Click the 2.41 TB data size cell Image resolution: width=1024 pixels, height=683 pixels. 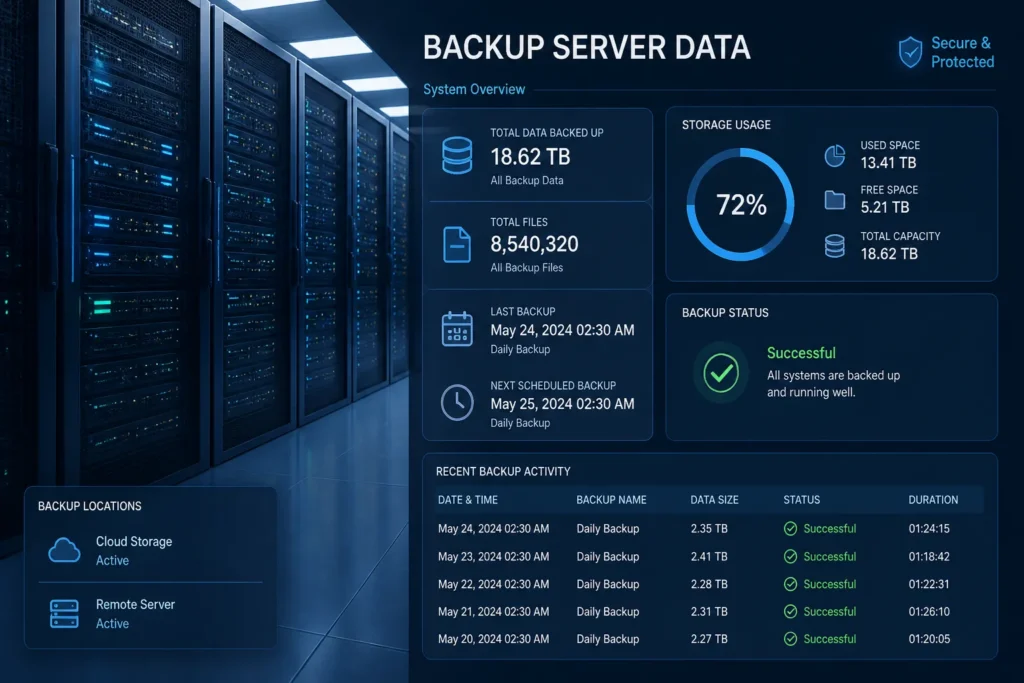pyautogui.click(x=709, y=556)
